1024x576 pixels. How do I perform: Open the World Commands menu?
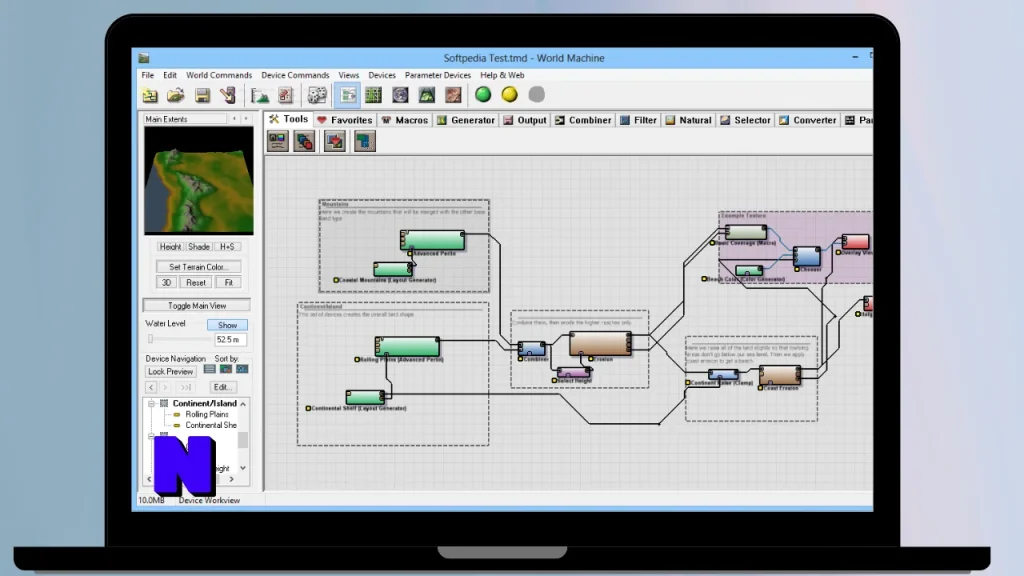(x=219, y=75)
